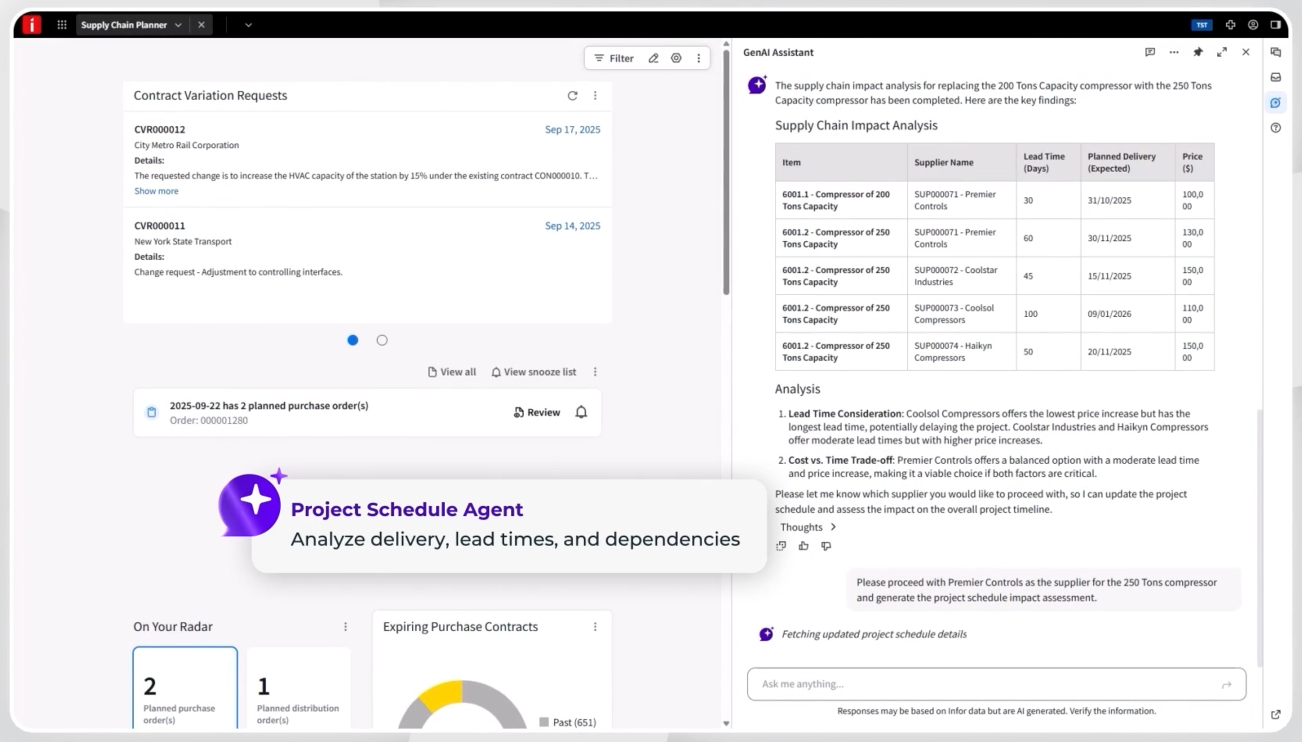The image size is (1302, 742).
Task: Click the clipboard icon of order 000001280
Action: tap(151, 412)
